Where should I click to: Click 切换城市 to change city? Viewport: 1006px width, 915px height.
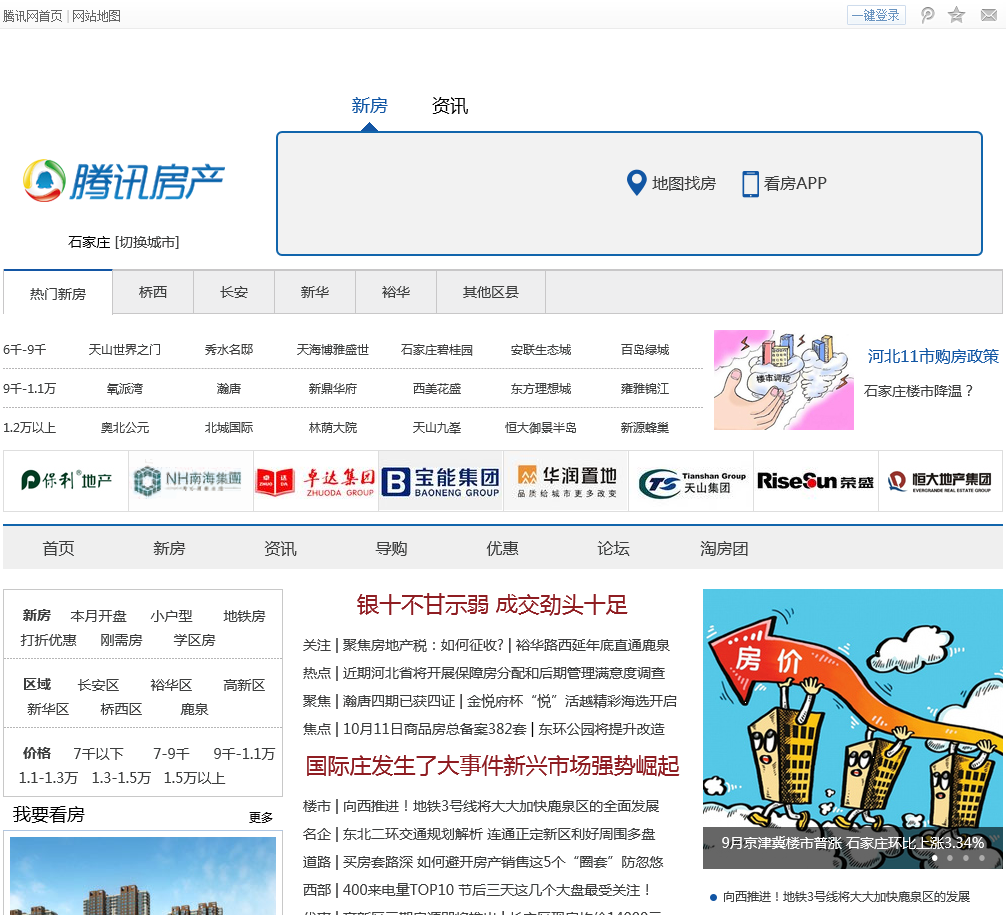147,242
